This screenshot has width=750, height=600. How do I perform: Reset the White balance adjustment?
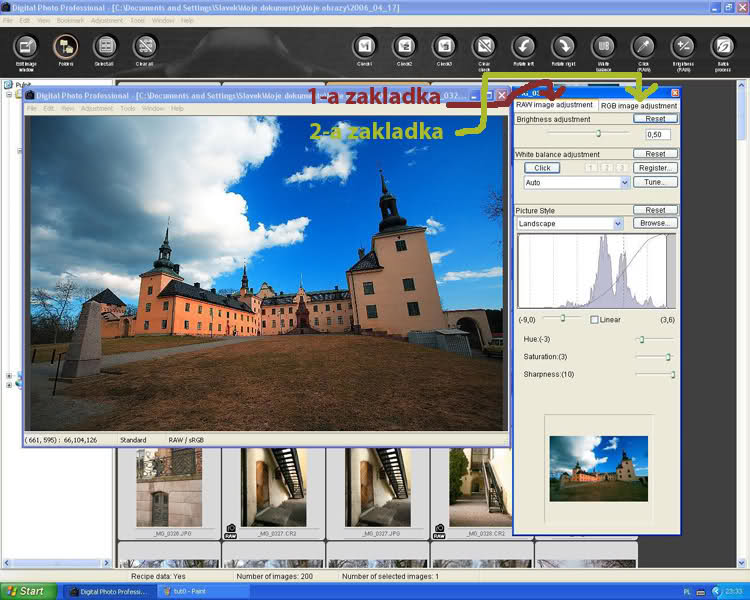click(x=655, y=154)
